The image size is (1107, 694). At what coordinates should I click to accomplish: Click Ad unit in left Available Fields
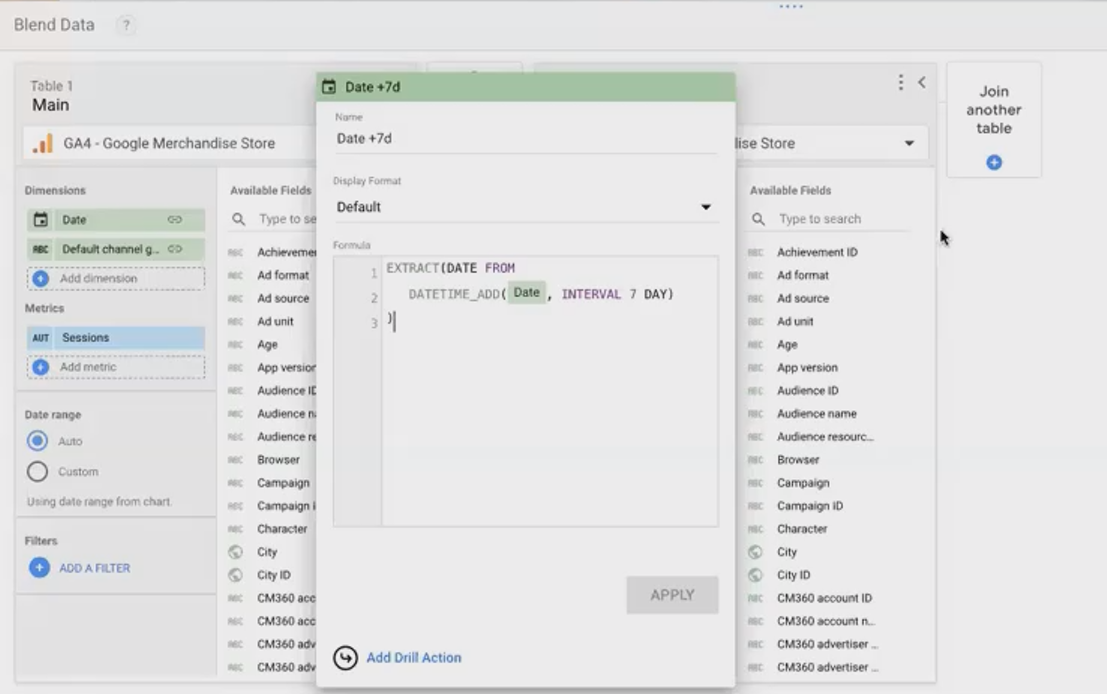click(x=275, y=321)
